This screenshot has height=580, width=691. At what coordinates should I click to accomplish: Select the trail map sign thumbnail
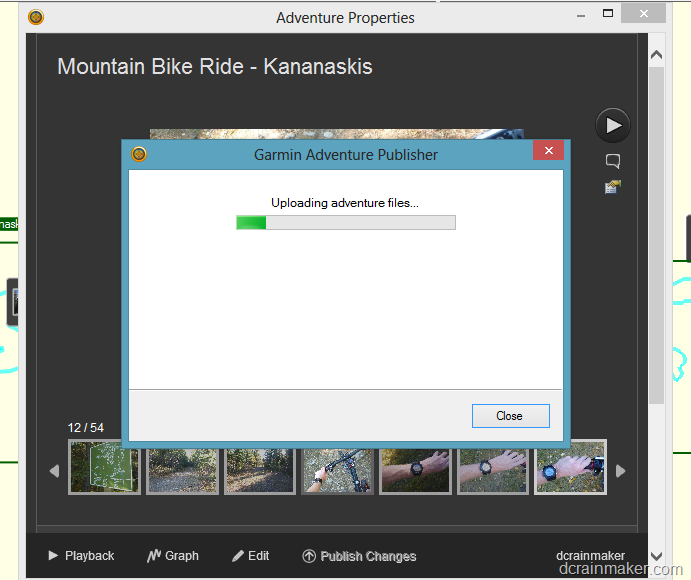point(104,467)
